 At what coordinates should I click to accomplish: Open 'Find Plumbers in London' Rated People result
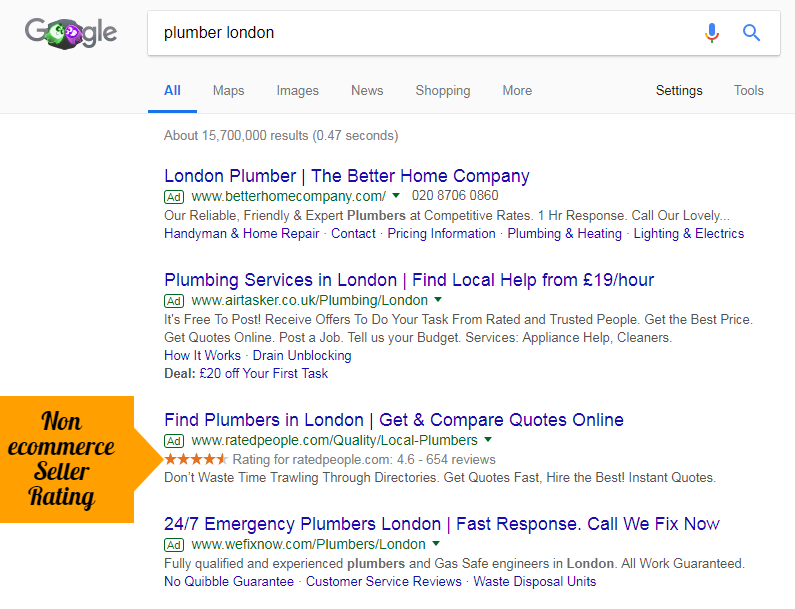click(x=394, y=420)
